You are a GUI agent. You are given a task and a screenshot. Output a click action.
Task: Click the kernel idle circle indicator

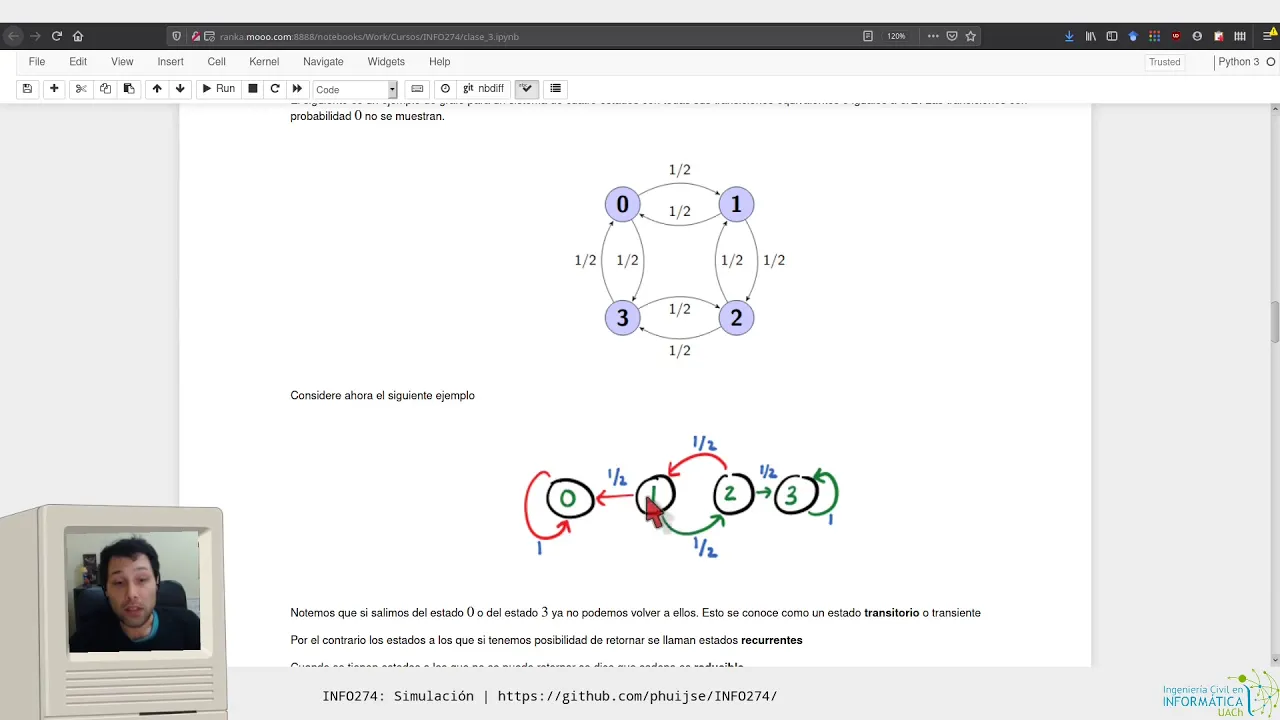pos(1271,62)
